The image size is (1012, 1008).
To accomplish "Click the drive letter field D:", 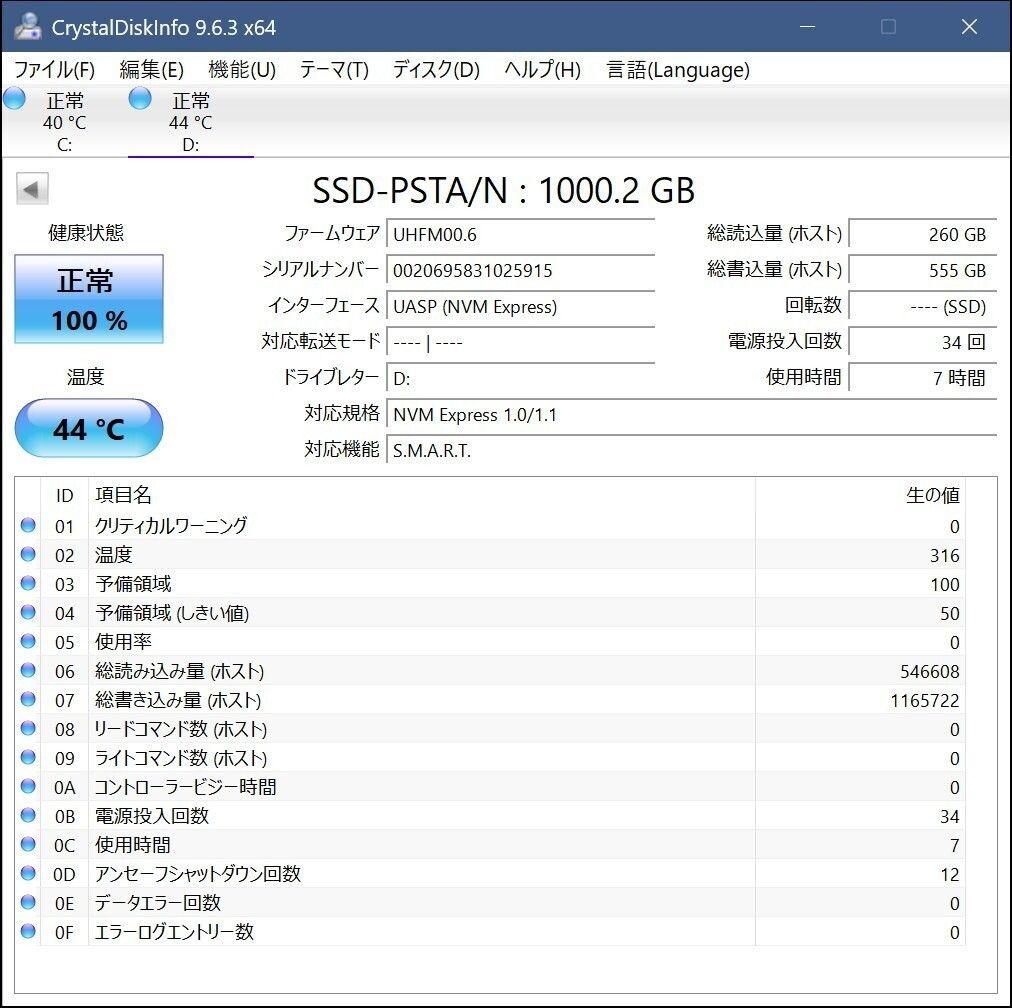I will point(520,378).
